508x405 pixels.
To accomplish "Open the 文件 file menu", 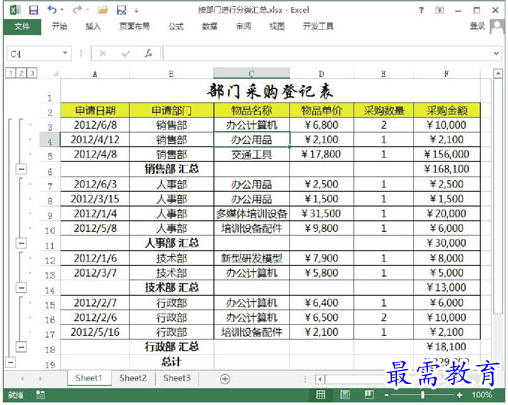I will click(22, 26).
